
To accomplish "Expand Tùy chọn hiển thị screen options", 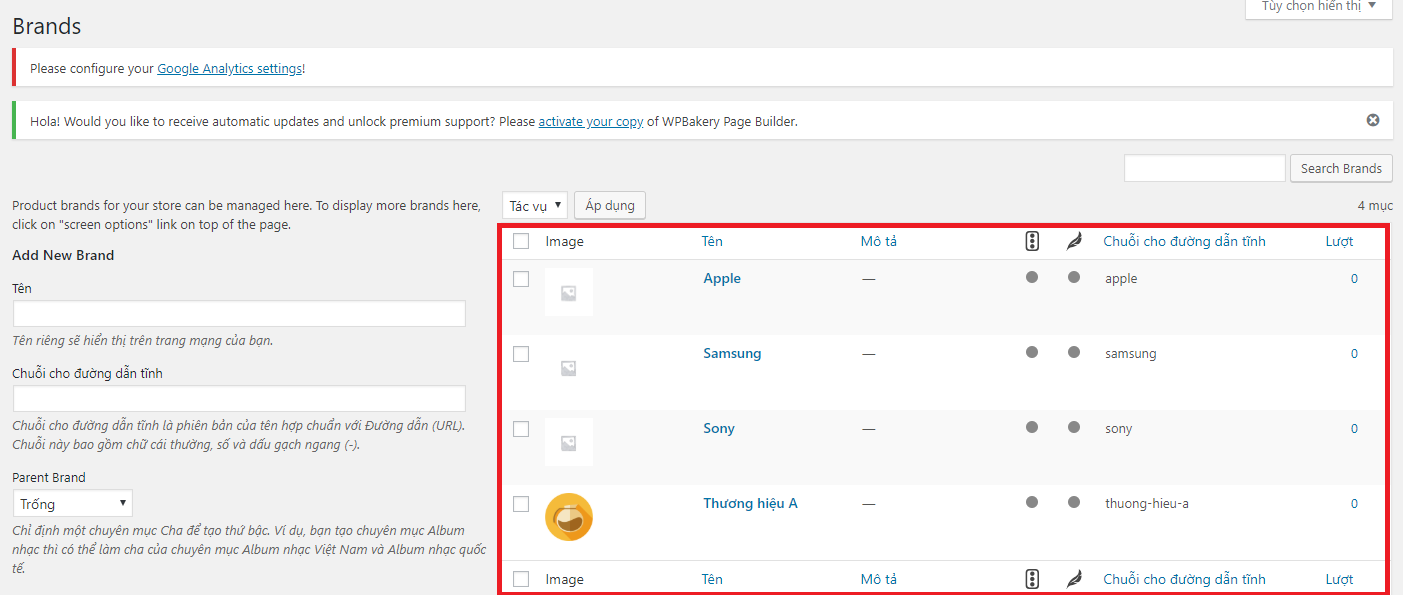I will (x=1318, y=6).
